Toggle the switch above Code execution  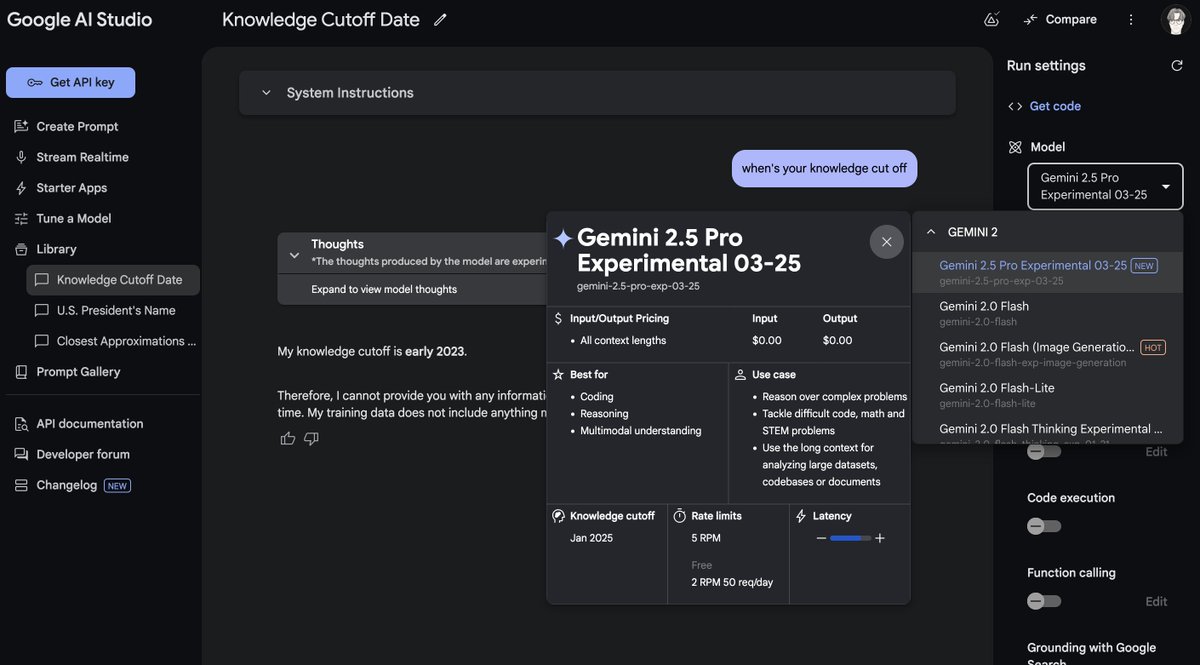pos(1044,451)
